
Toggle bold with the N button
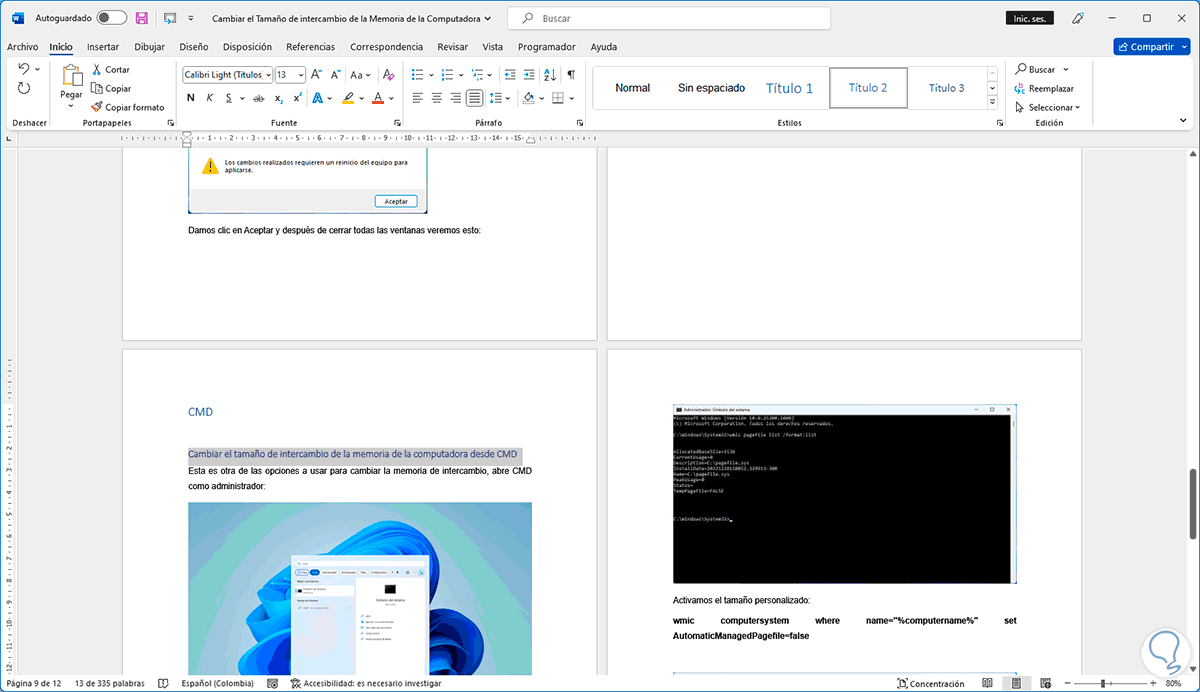pyautogui.click(x=191, y=98)
